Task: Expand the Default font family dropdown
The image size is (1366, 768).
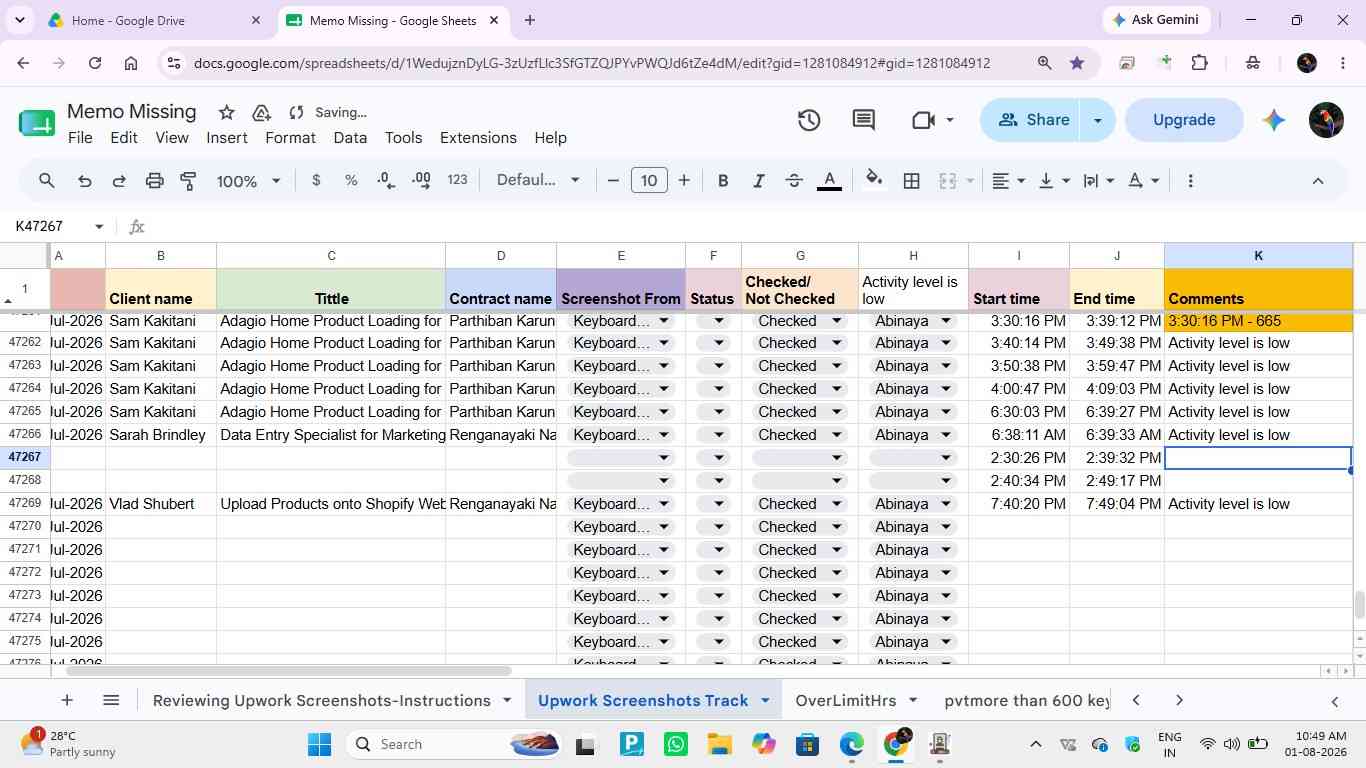Action: tap(538, 180)
